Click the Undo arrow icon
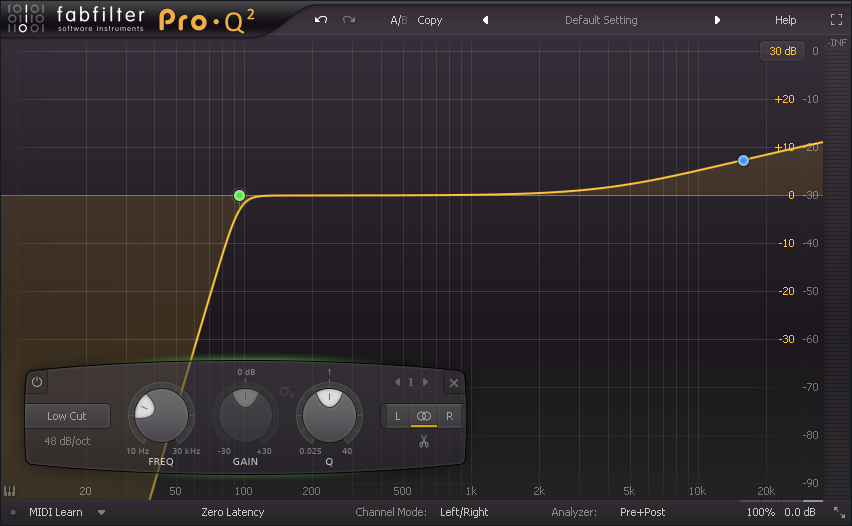Viewport: 852px width, 526px height. coord(321,20)
